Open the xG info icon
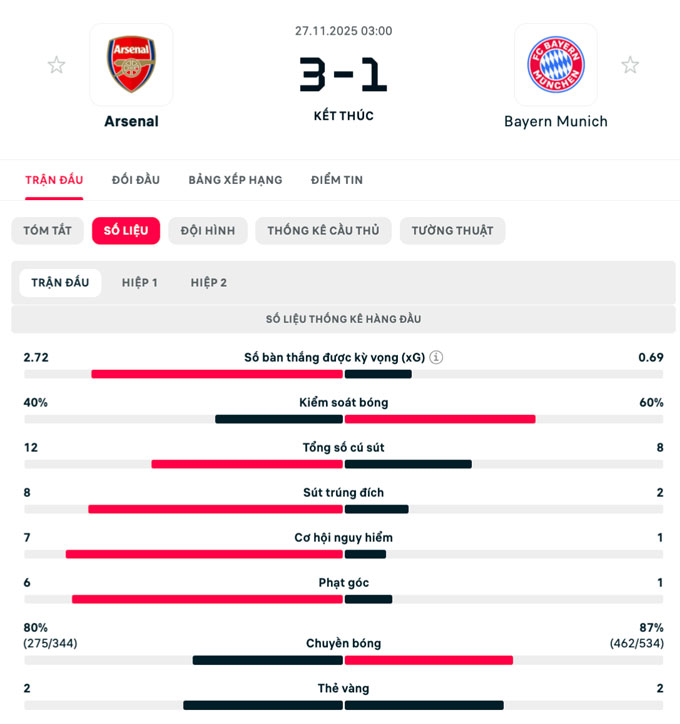Image resolution: width=680 pixels, height=724 pixels. [x=436, y=357]
